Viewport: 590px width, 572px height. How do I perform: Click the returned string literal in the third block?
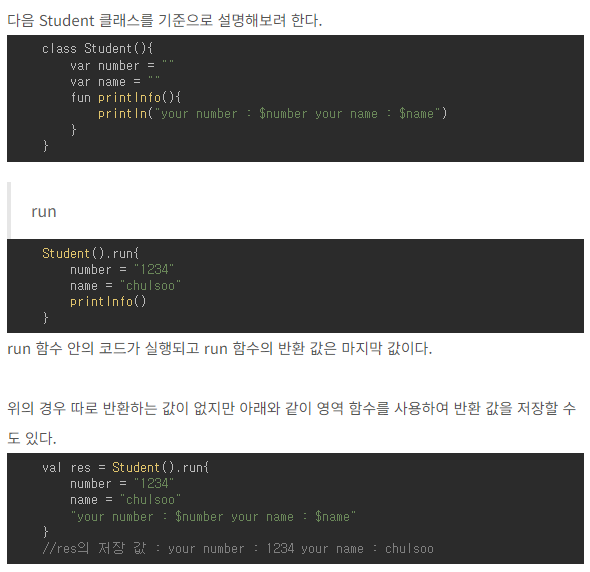[x=213, y=516]
